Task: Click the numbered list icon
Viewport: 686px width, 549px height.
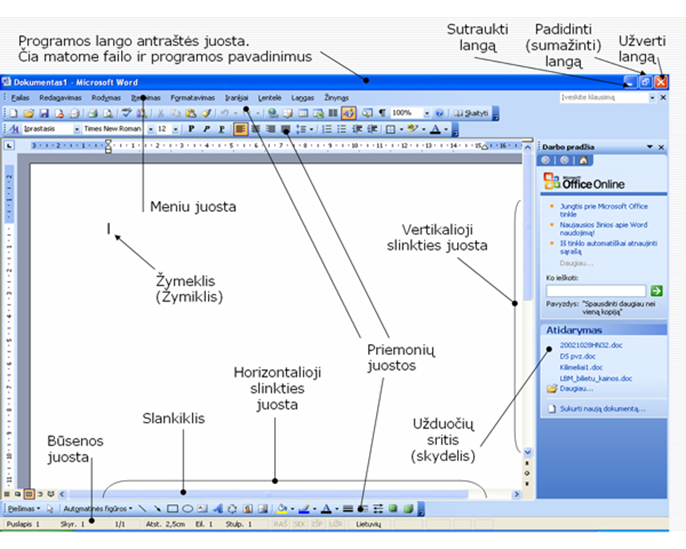Action: [327, 129]
